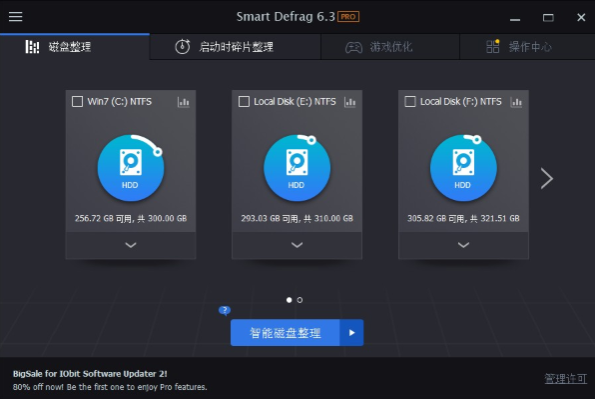
Task: Click the HDD icon of Local Disk (F:)
Action: [463, 168]
